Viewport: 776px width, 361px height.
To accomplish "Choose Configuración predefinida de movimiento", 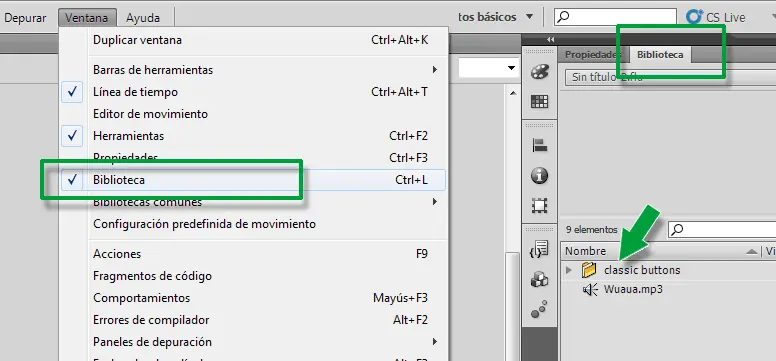I will pos(254,224).
